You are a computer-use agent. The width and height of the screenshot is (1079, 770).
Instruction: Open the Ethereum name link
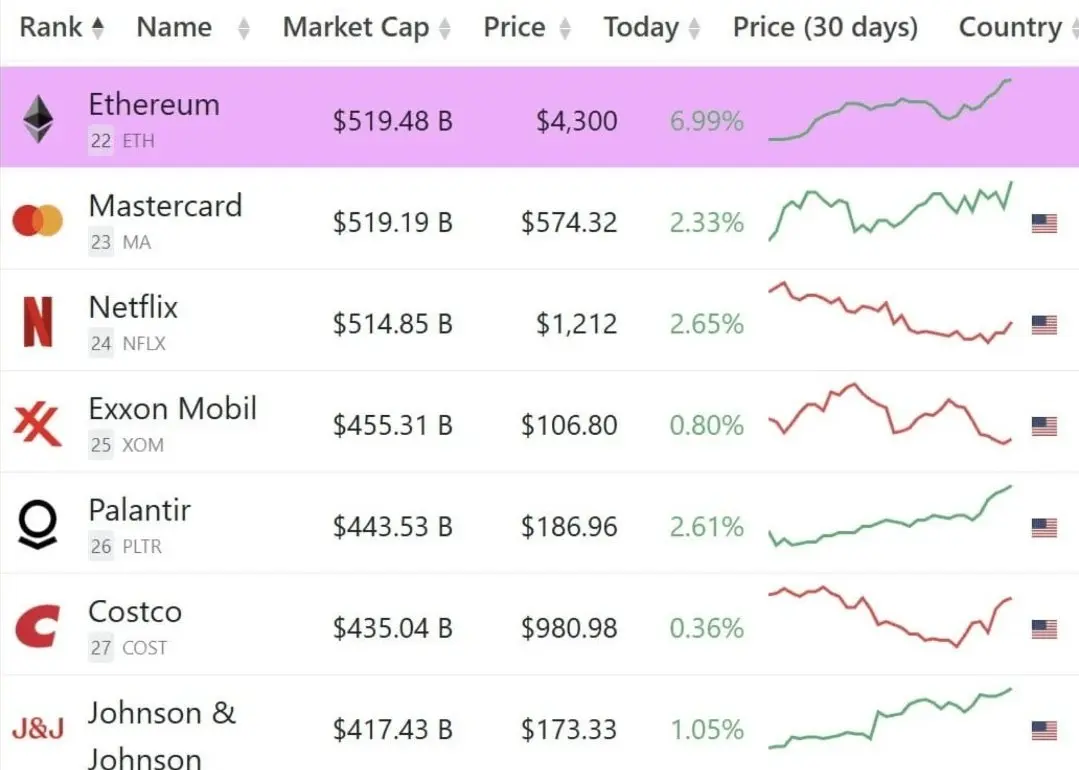click(x=154, y=105)
